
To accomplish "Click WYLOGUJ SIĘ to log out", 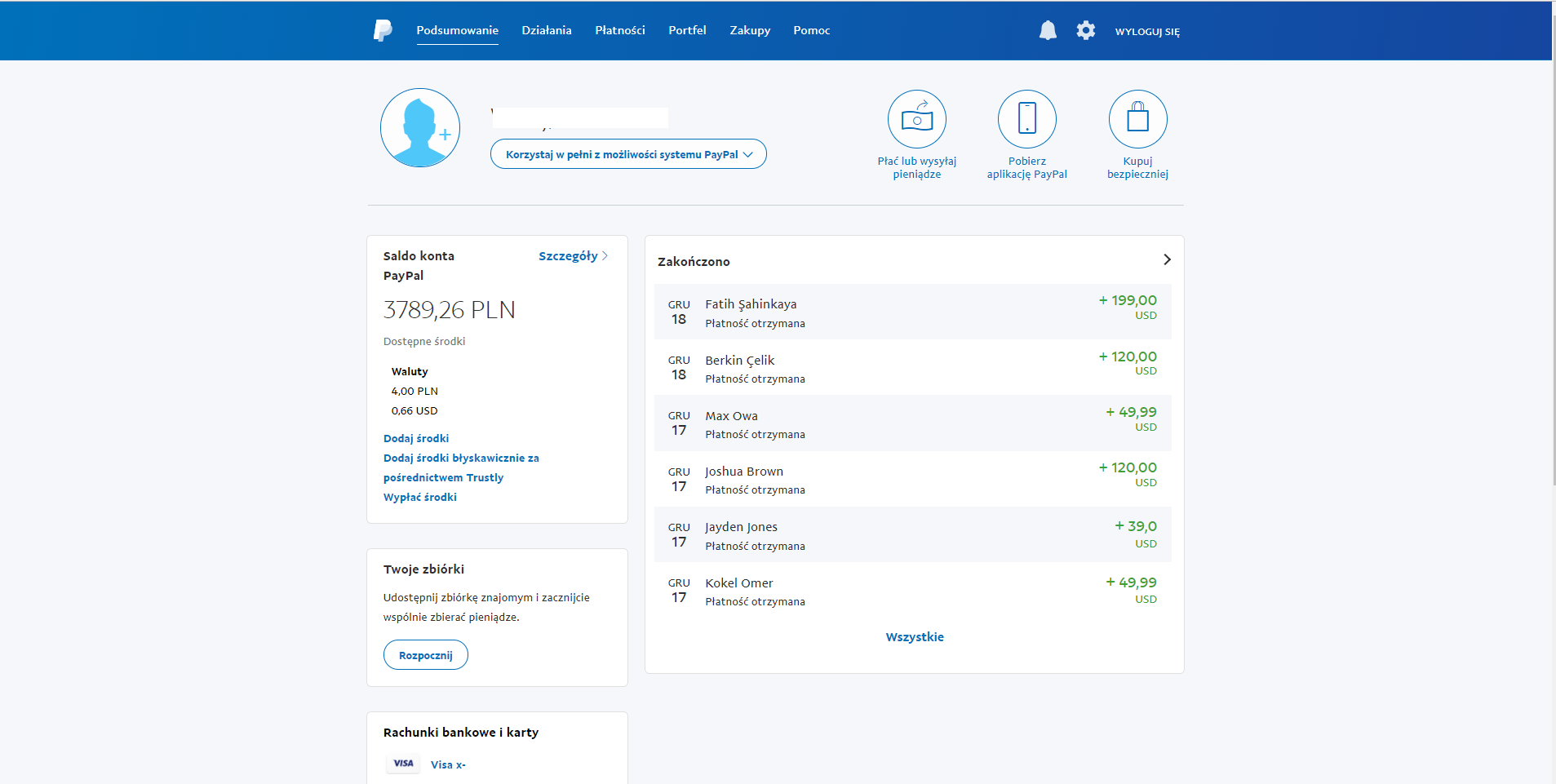I will [1147, 32].
